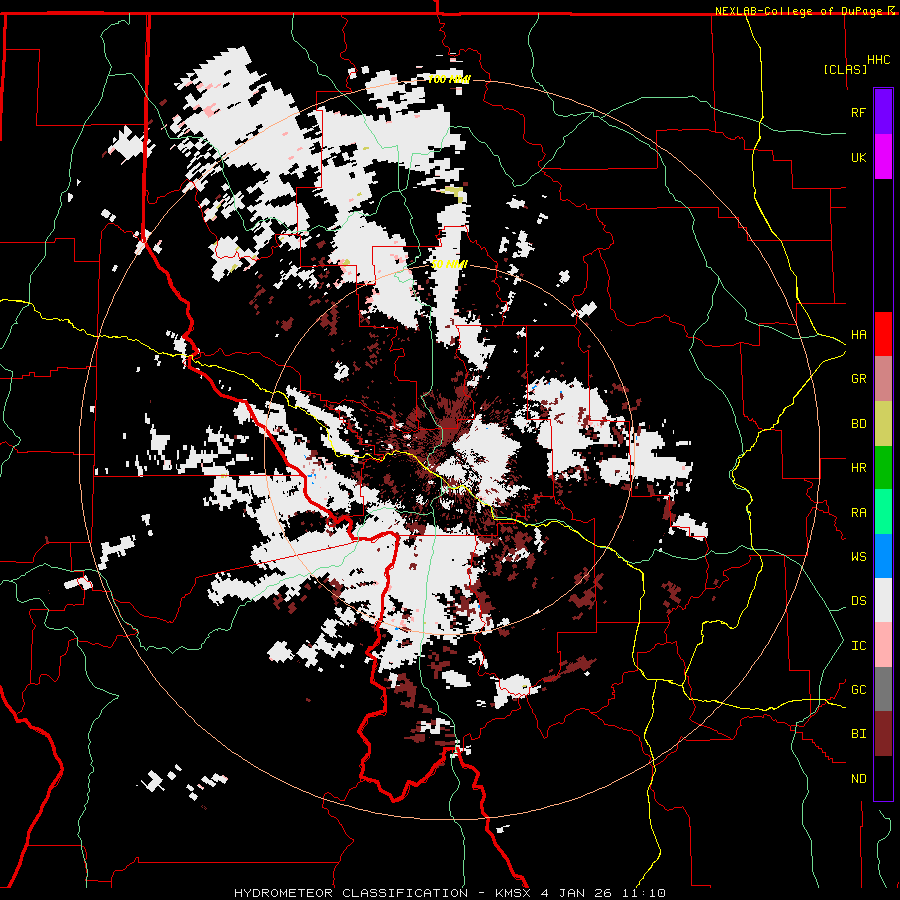
Task: Click the ND legend label
Action: [858, 778]
